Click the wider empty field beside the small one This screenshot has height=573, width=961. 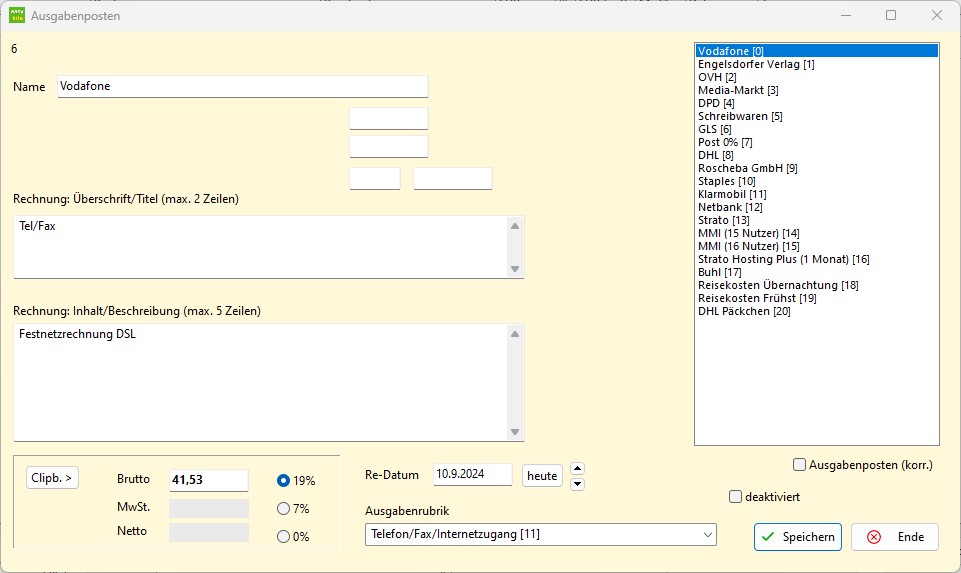[x=453, y=178]
